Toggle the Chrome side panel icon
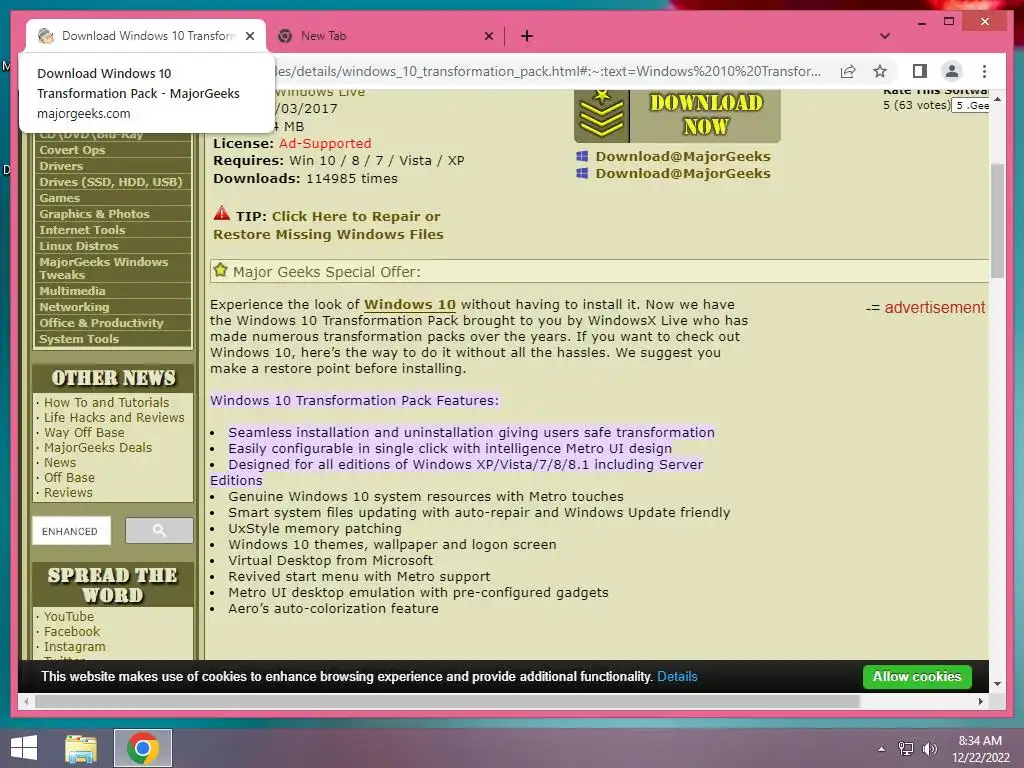This screenshot has width=1024, height=768. pos(920,71)
